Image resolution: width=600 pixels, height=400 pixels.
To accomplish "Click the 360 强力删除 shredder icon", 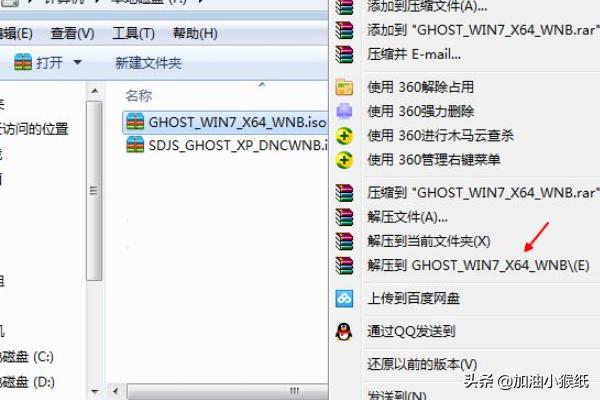I will (344, 111).
